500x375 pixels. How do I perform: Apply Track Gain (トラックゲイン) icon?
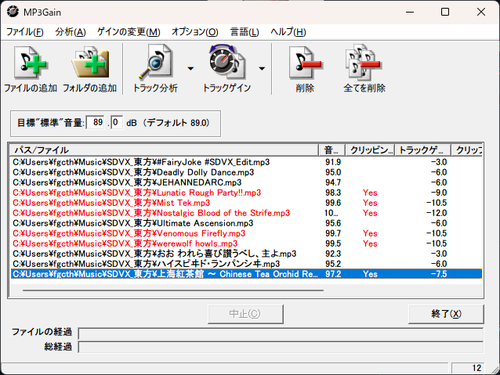[x=227, y=63]
